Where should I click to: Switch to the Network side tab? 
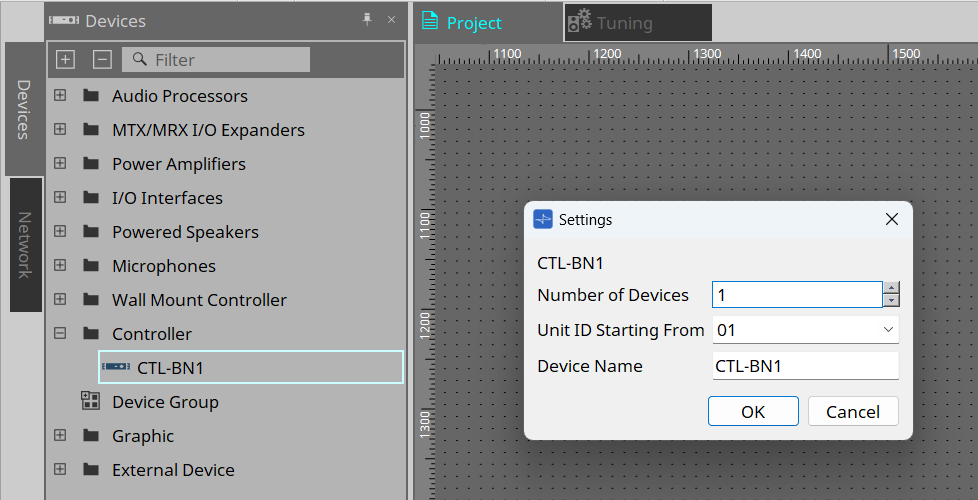pyautogui.click(x=26, y=244)
